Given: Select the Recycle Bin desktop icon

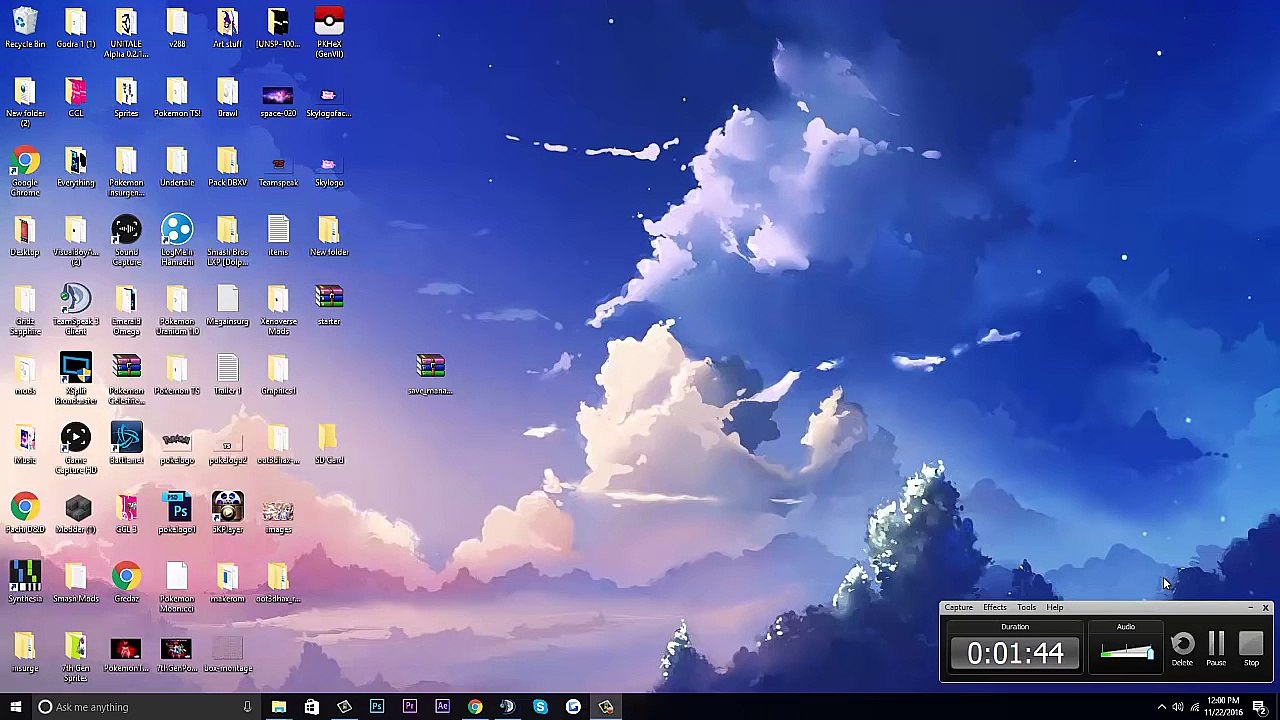Looking at the screenshot, I should [25, 28].
